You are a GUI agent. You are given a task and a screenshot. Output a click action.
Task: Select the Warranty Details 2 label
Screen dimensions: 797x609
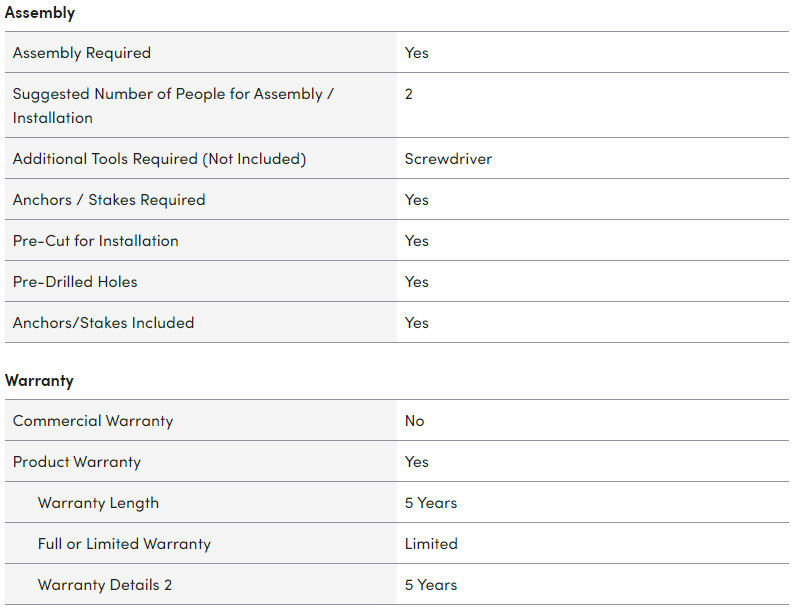click(x=105, y=584)
